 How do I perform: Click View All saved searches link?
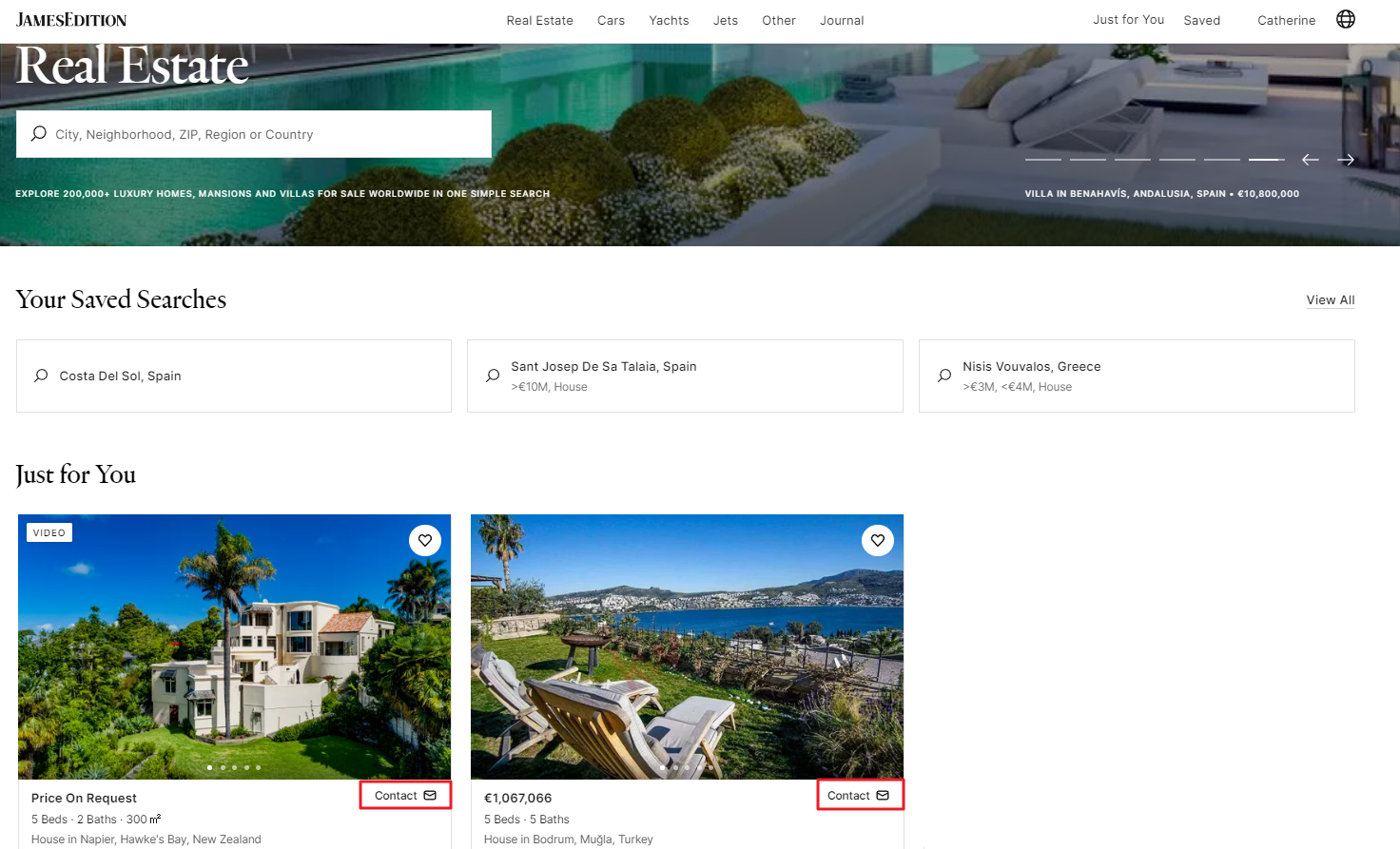click(1330, 299)
